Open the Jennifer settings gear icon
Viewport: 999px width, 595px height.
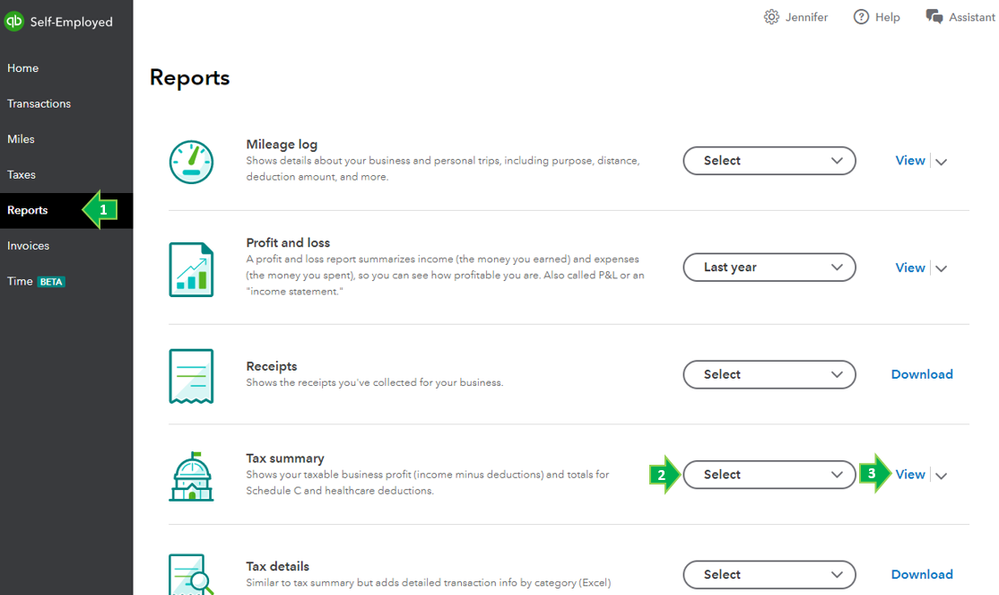pyautogui.click(x=771, y=17)
